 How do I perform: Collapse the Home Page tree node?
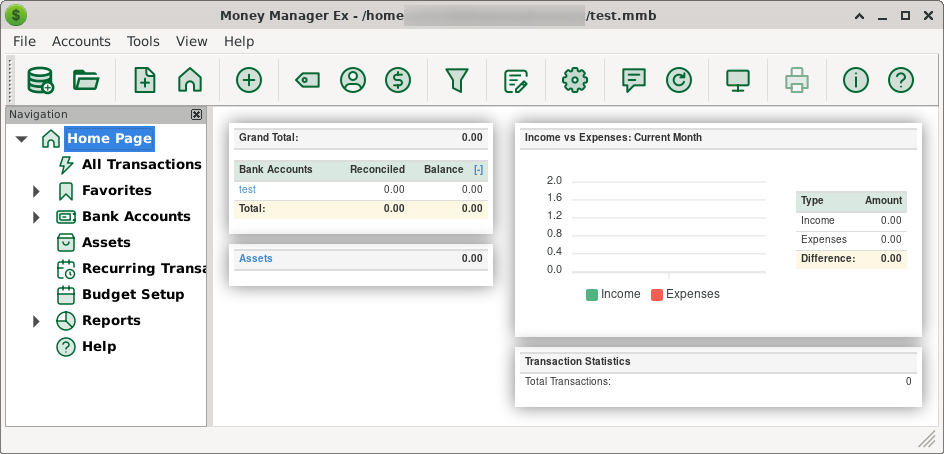tap(22, 138)
